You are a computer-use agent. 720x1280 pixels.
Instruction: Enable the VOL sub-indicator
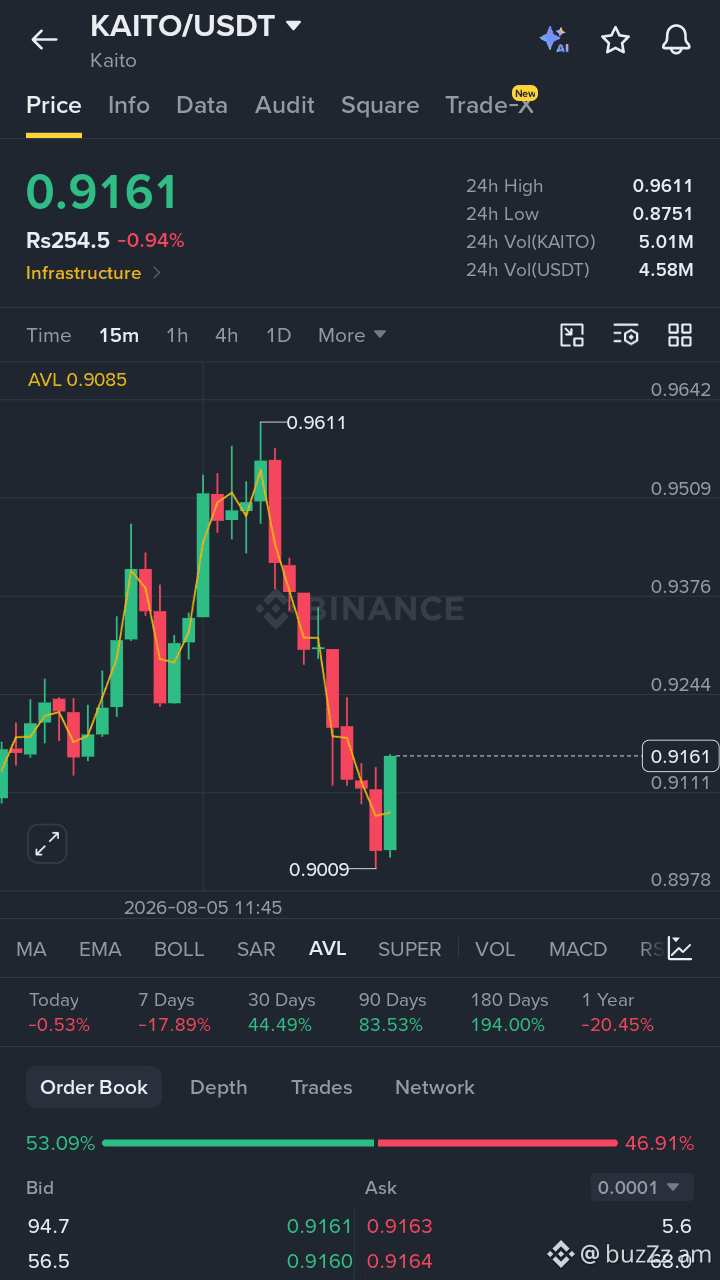coord(495,949)
